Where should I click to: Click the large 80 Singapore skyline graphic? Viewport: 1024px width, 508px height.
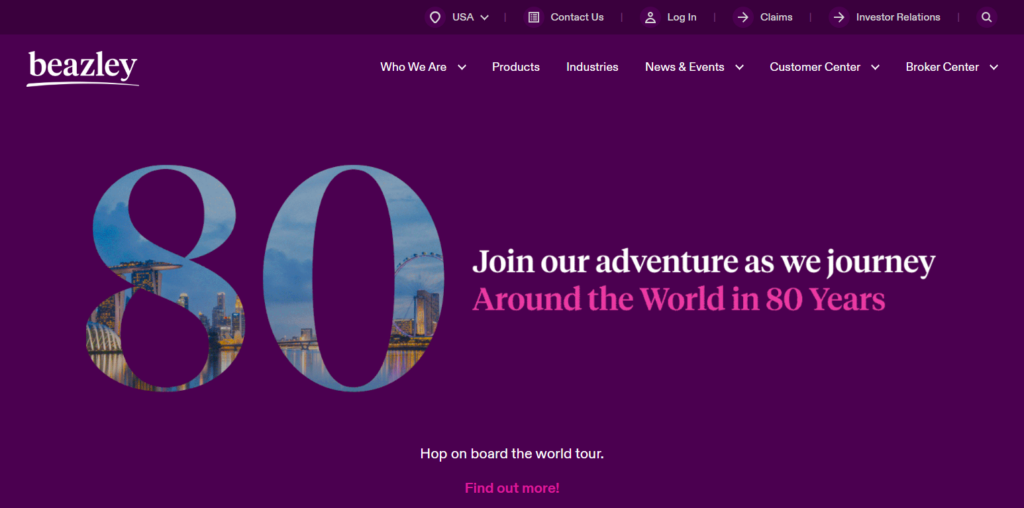click(x=265, y=278)
